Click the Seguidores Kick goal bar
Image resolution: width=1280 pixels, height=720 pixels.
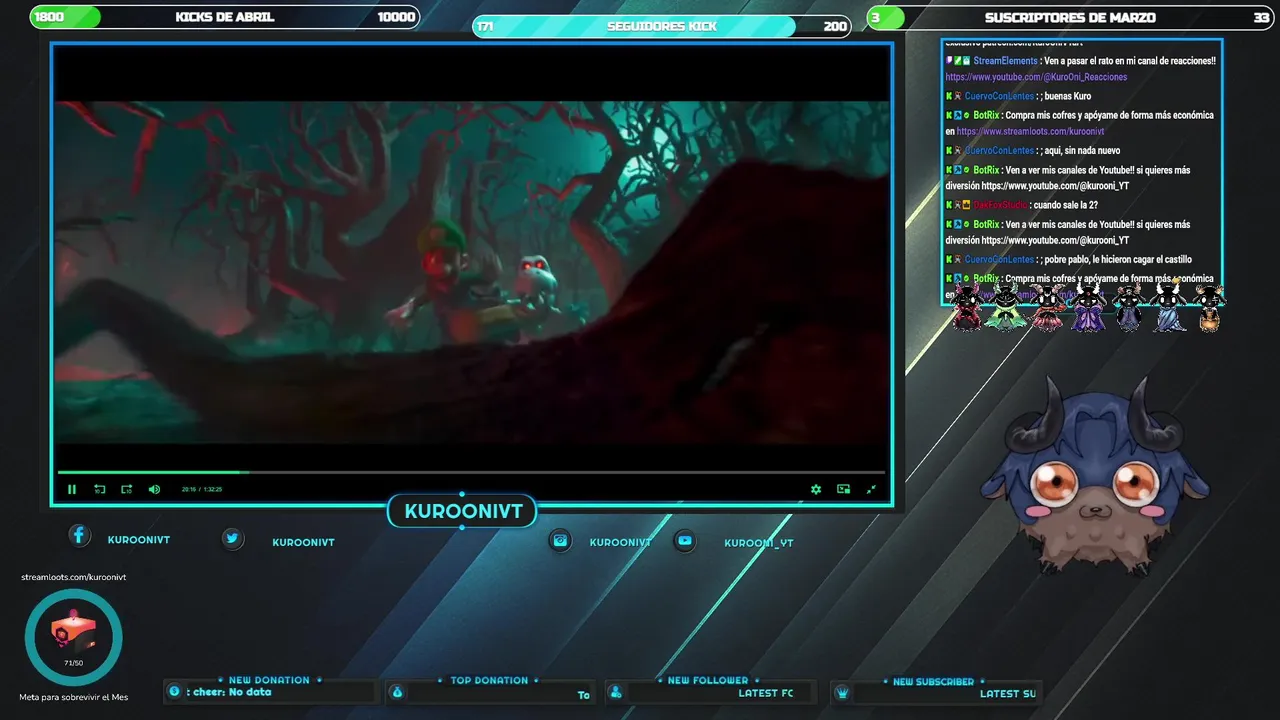[662, 26]
